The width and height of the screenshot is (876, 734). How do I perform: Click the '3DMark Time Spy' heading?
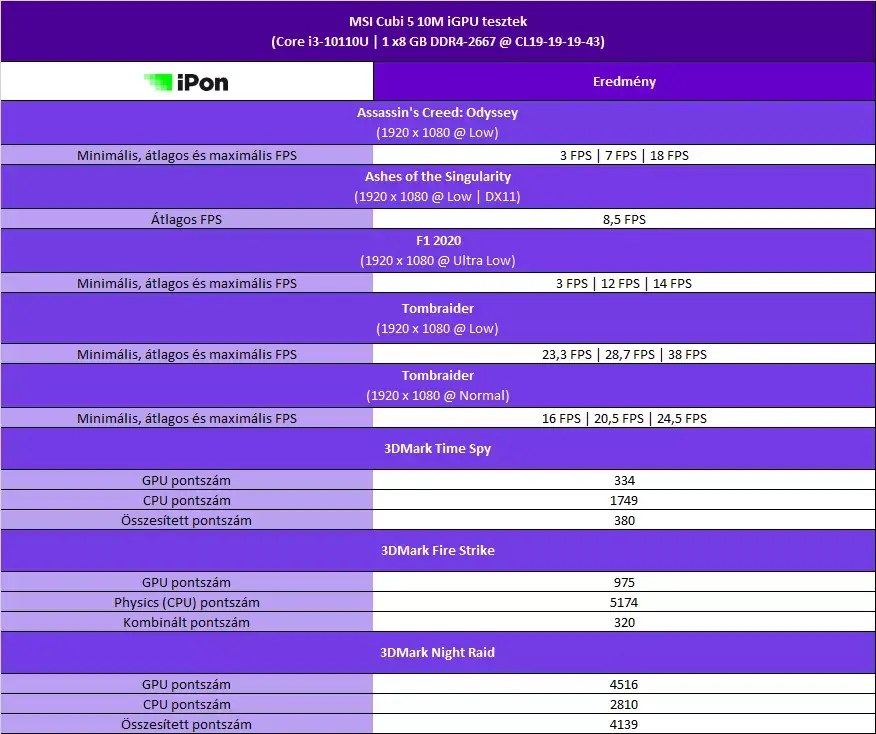pyautogui.click(x=437, y=449)
